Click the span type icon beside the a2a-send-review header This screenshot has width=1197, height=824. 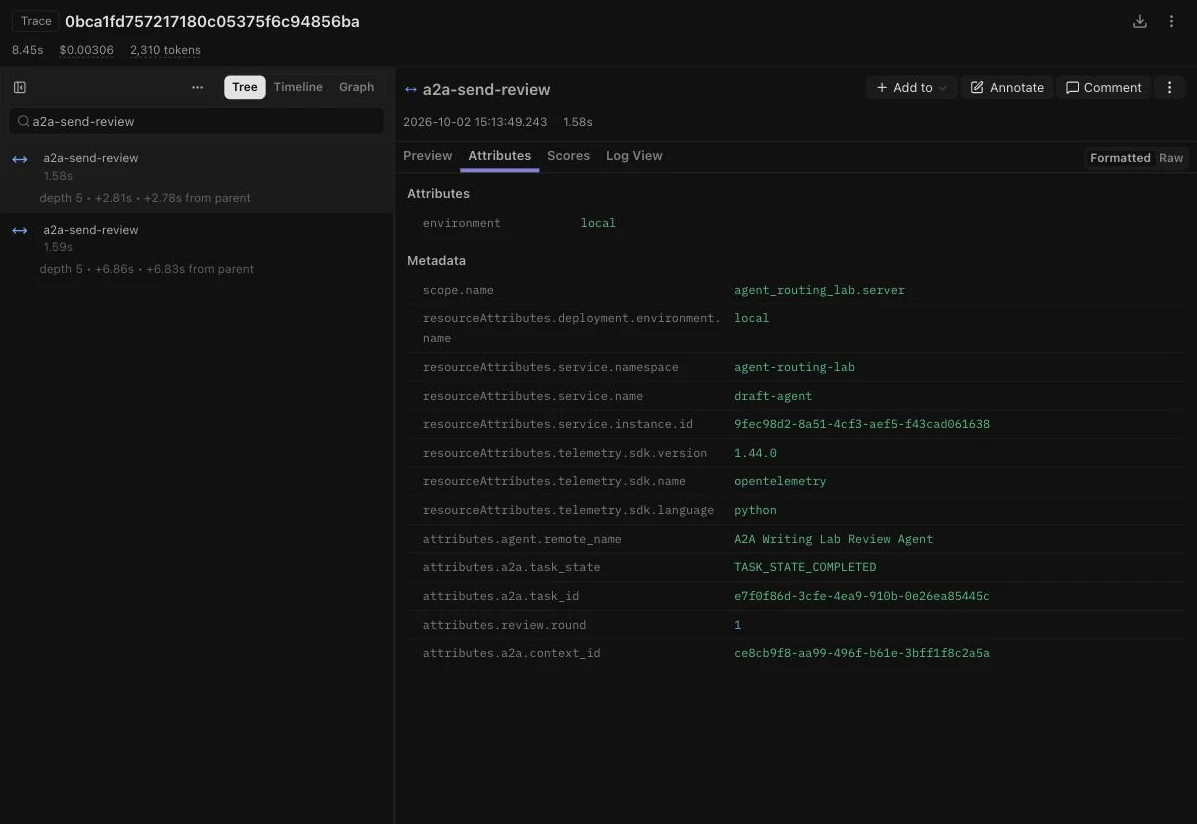point(411,89)
